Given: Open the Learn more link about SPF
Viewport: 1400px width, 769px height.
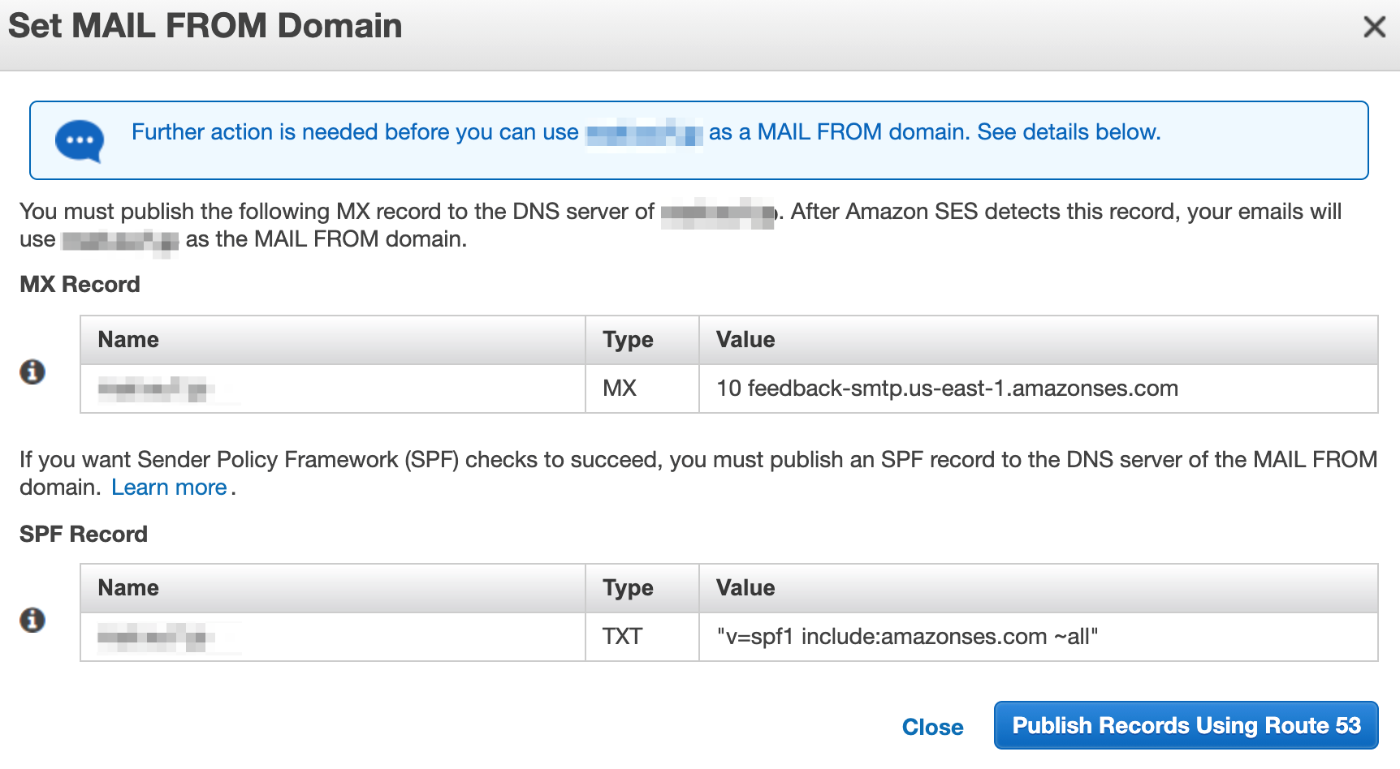Looking at the screenshot, I should [169, 487].
